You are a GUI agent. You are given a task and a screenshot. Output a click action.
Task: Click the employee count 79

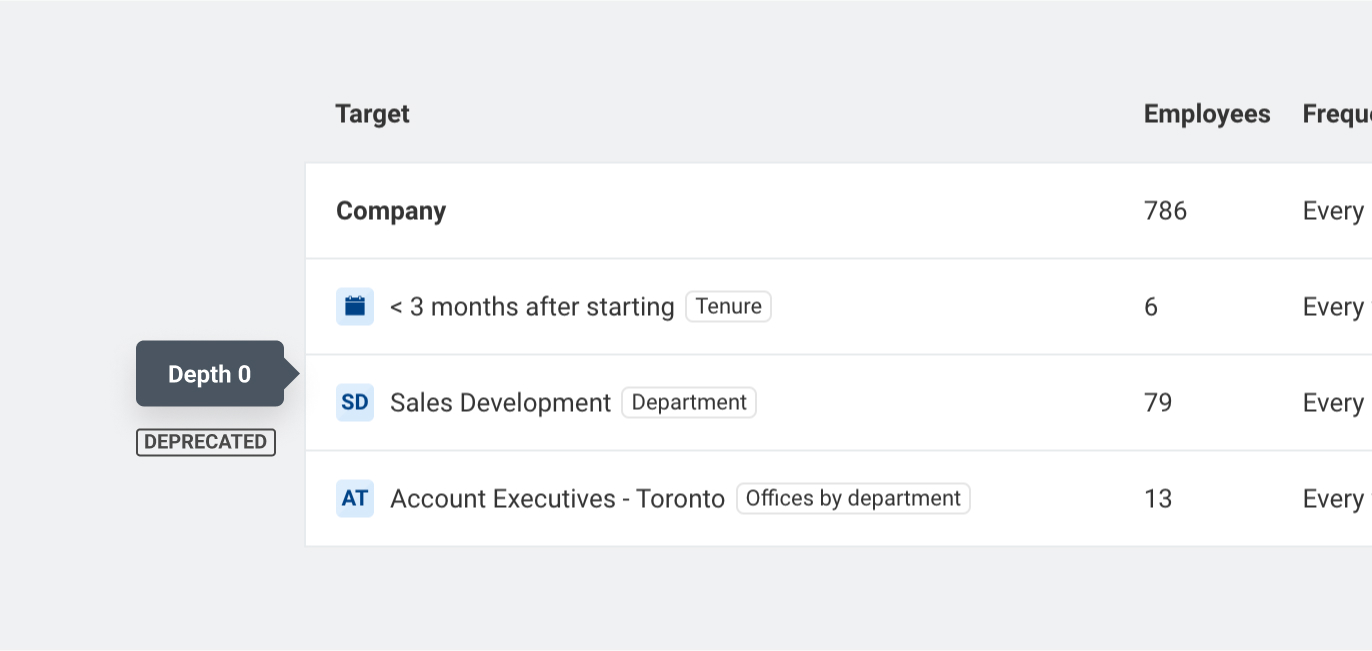(x=1157, y=402)
